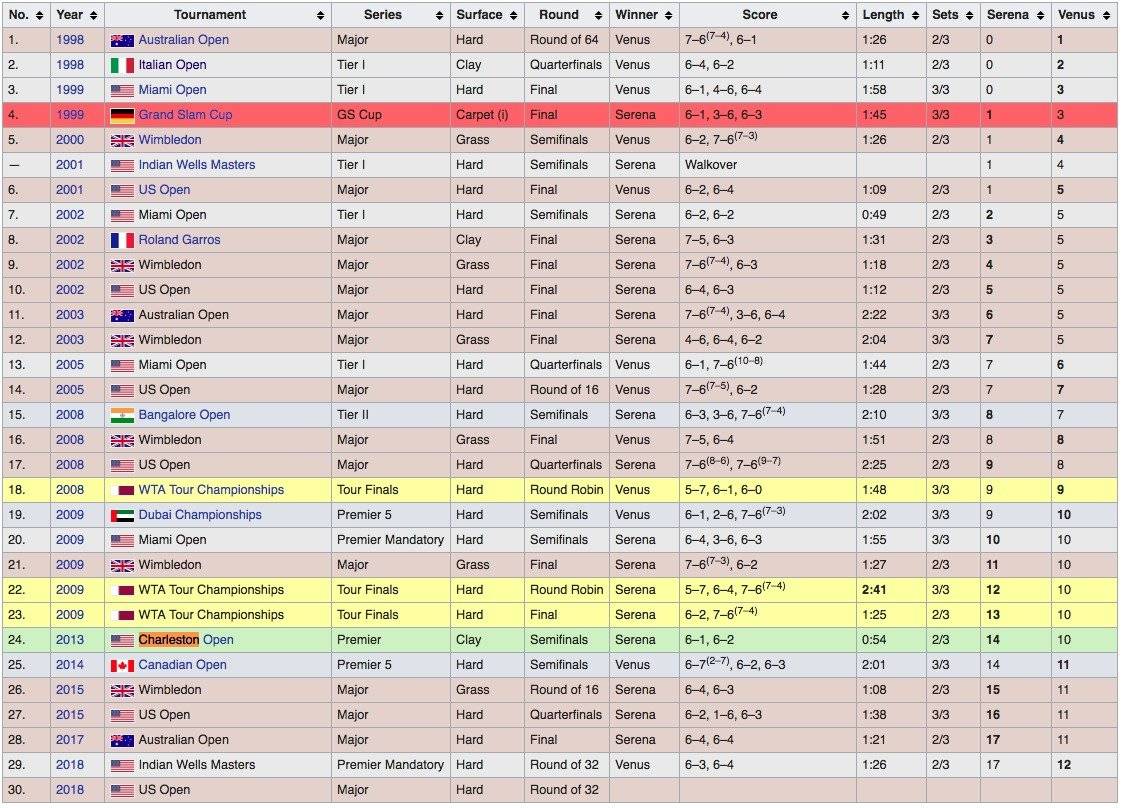Select the 'Walkover' score cell
Viewport: 1126px width, 808px height.
pos(768,164)
